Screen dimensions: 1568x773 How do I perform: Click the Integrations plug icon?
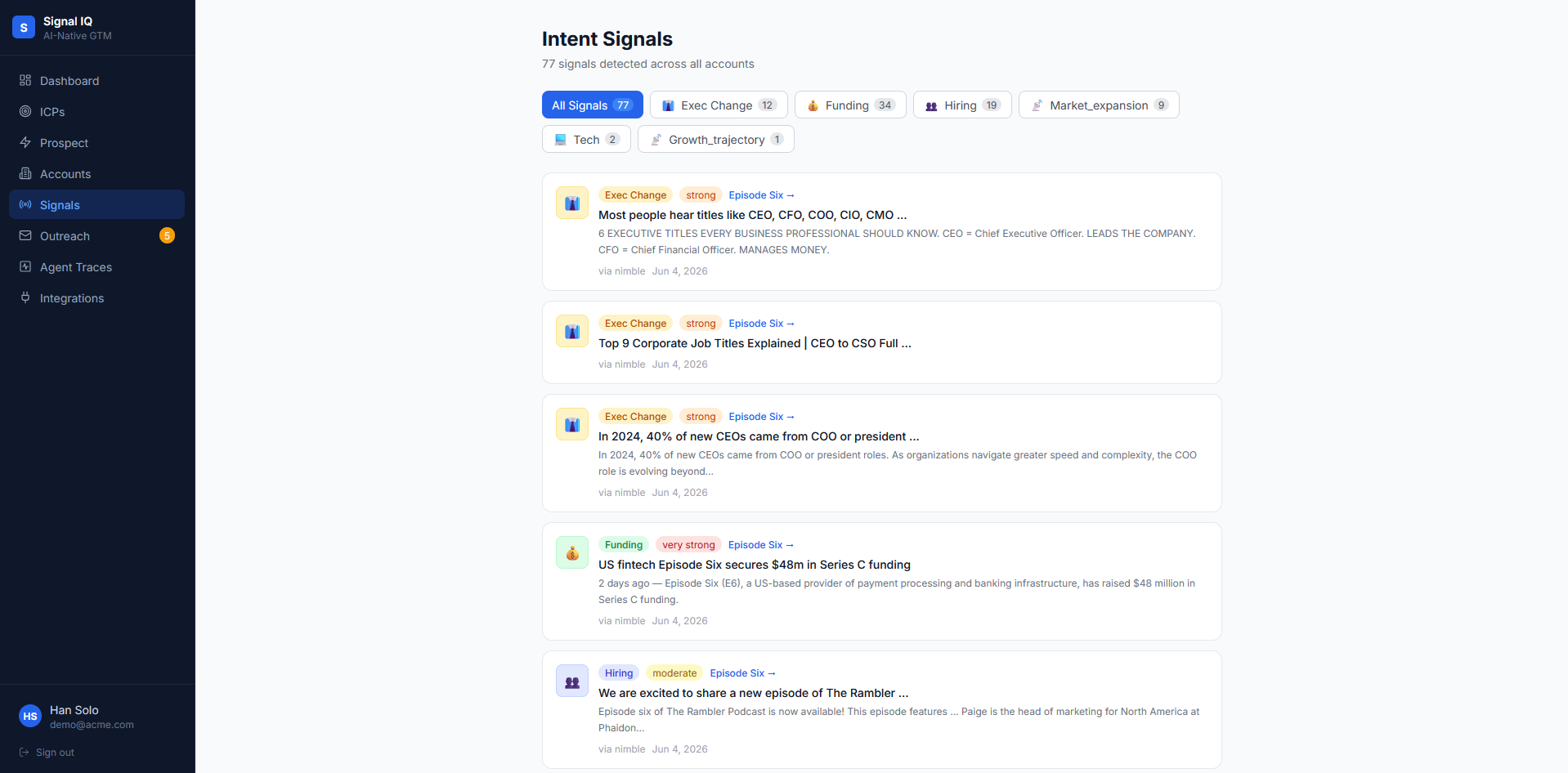coord(25,297)
